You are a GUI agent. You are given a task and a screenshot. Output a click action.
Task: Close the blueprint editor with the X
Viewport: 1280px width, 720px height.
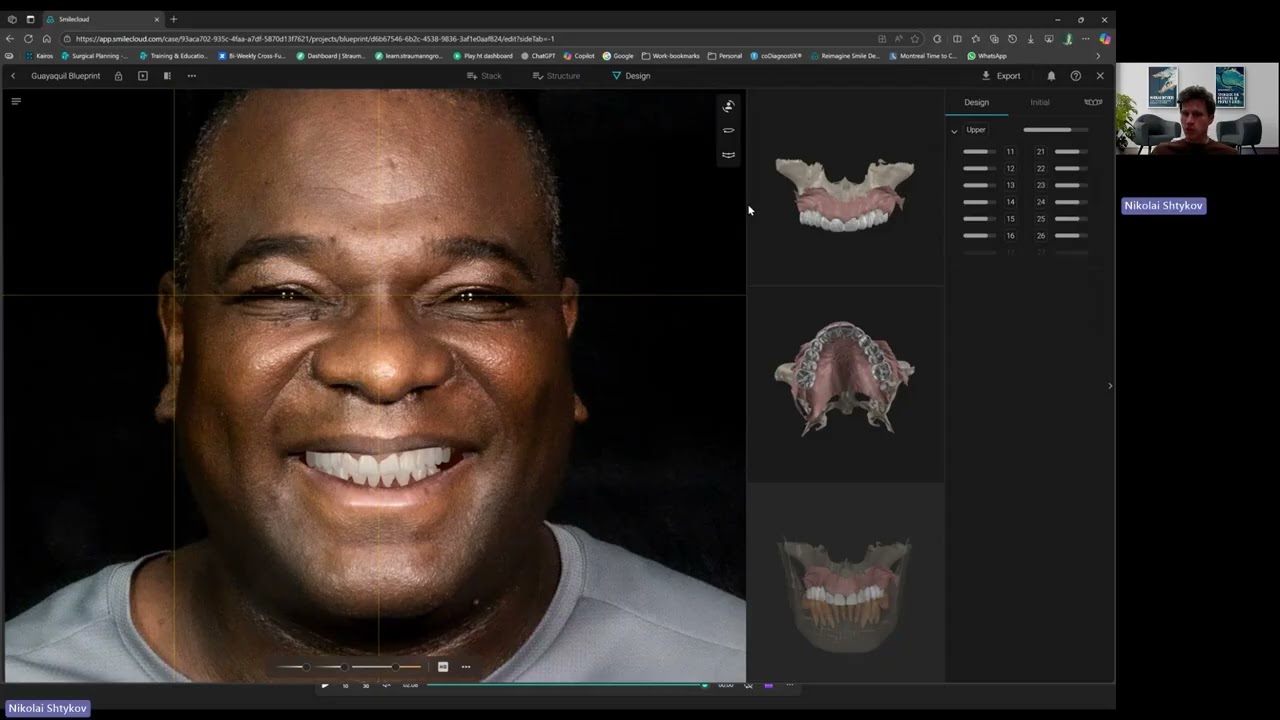[x=1100, y=76]
